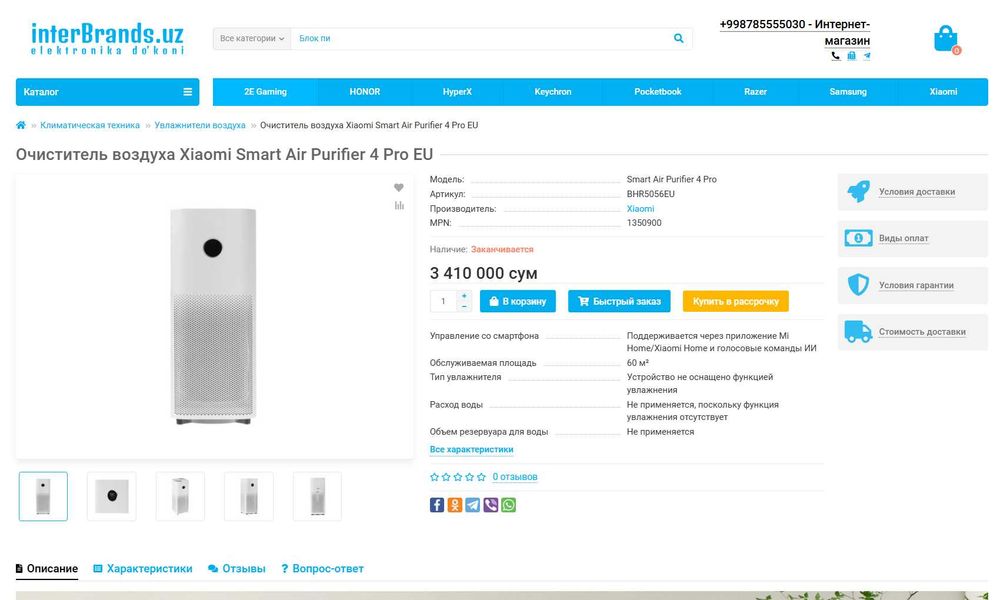Share product via Viber icon

pyautogui.click(x=491, y=505)
